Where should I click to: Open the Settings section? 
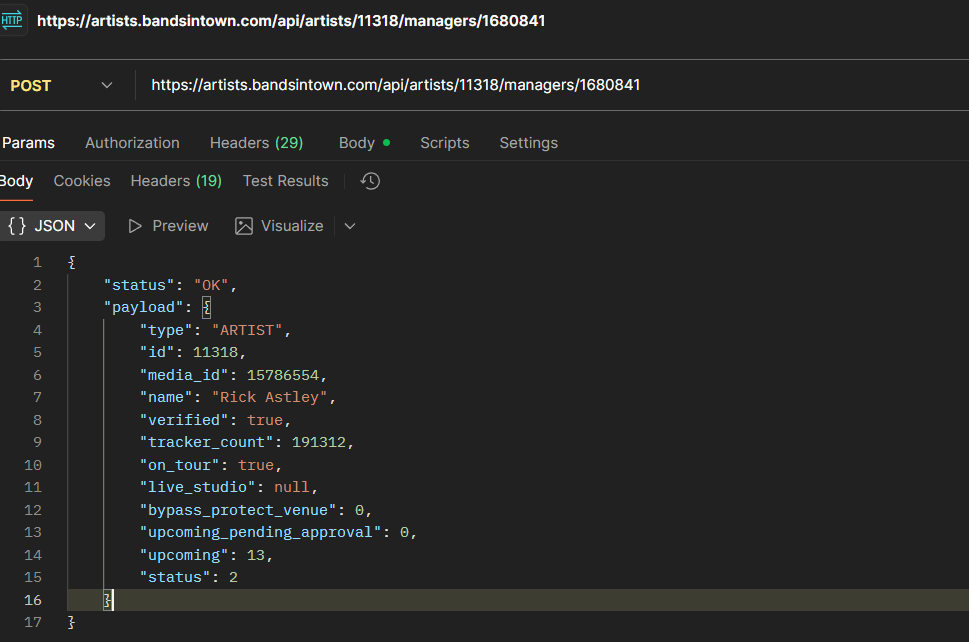pyautogui.click(x=528, y=143)
